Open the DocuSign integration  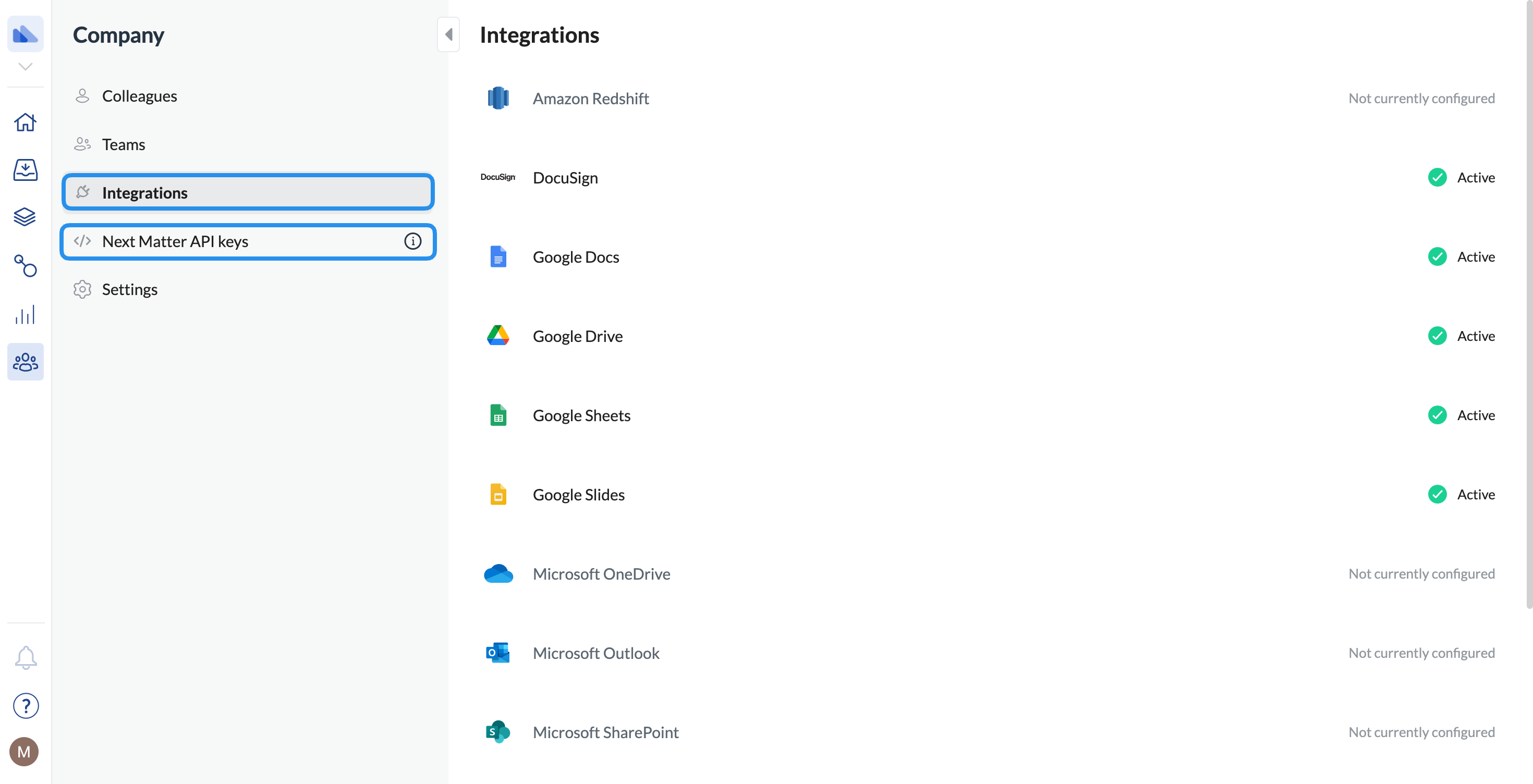click(565, 178)
